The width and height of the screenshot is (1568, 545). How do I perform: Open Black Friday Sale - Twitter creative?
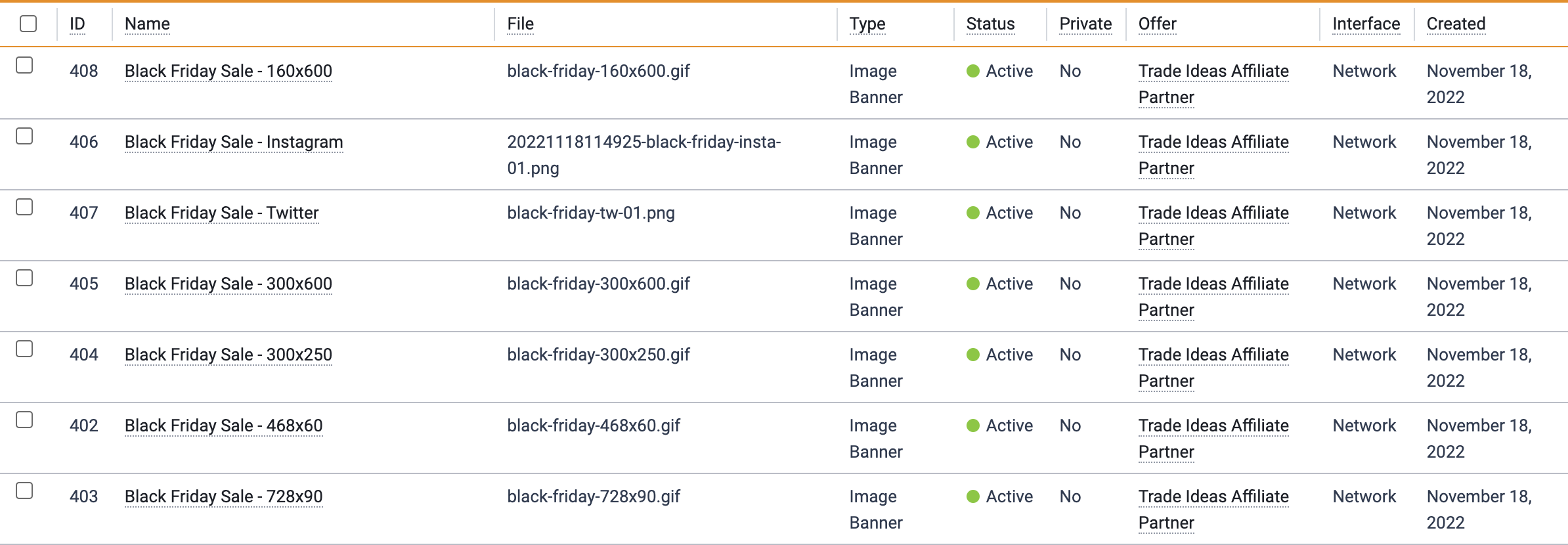(x=222, y=213)
